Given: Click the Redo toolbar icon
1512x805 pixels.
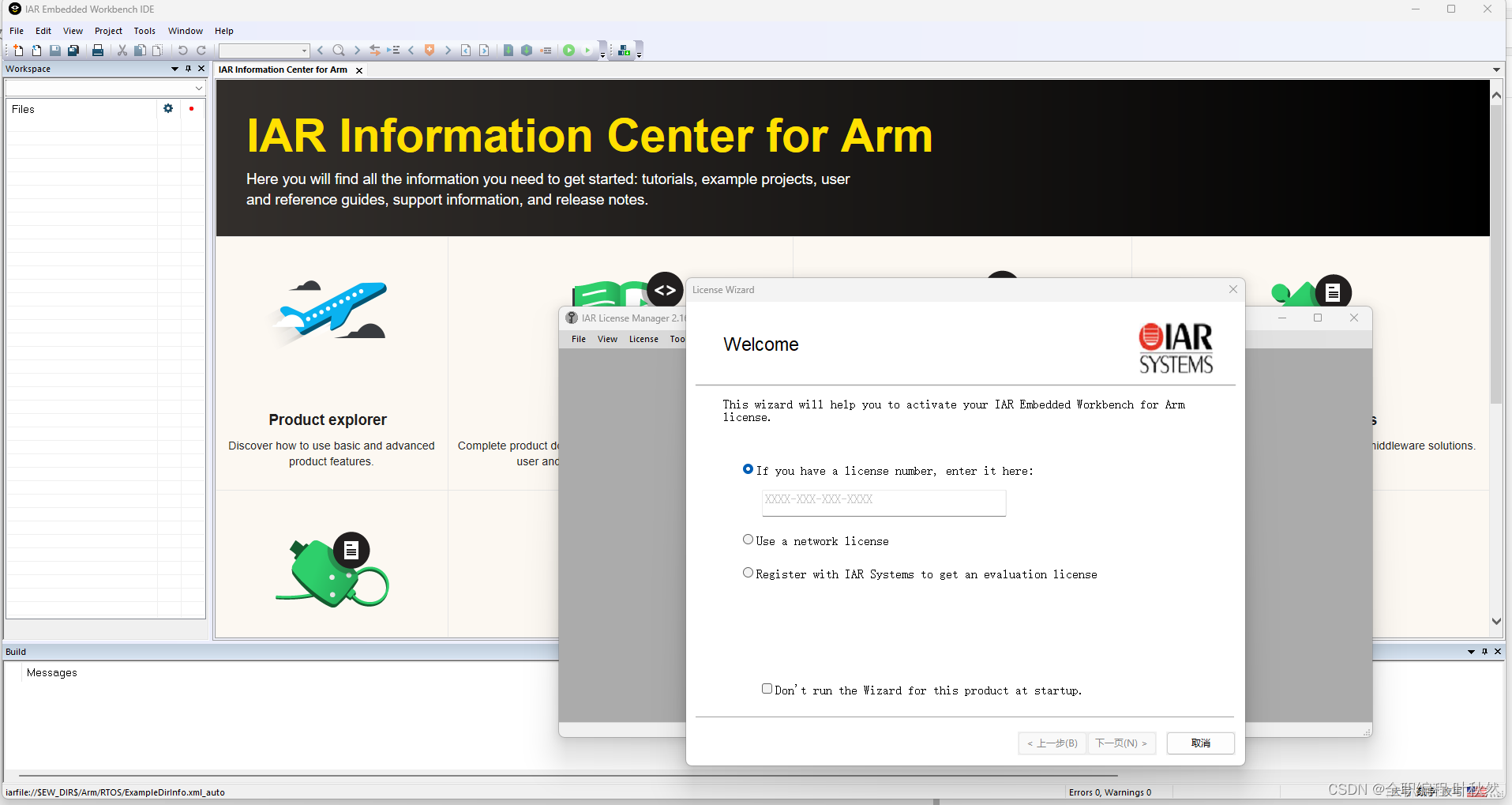Looking at the screenshot, I should click(x=201, y=51).
